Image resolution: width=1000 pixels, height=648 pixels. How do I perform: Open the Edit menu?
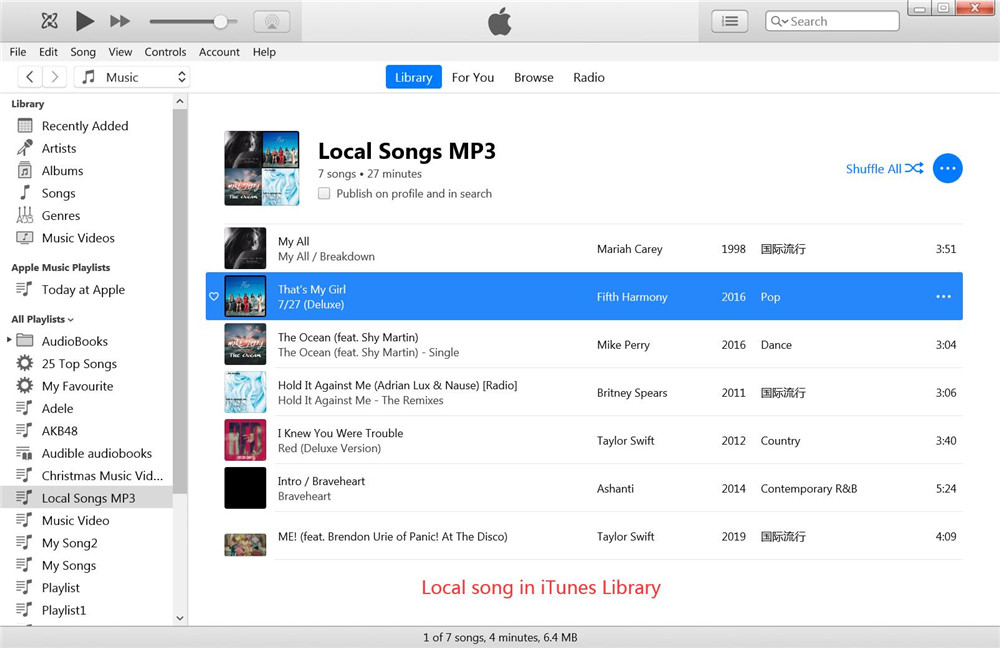[48, 52]
